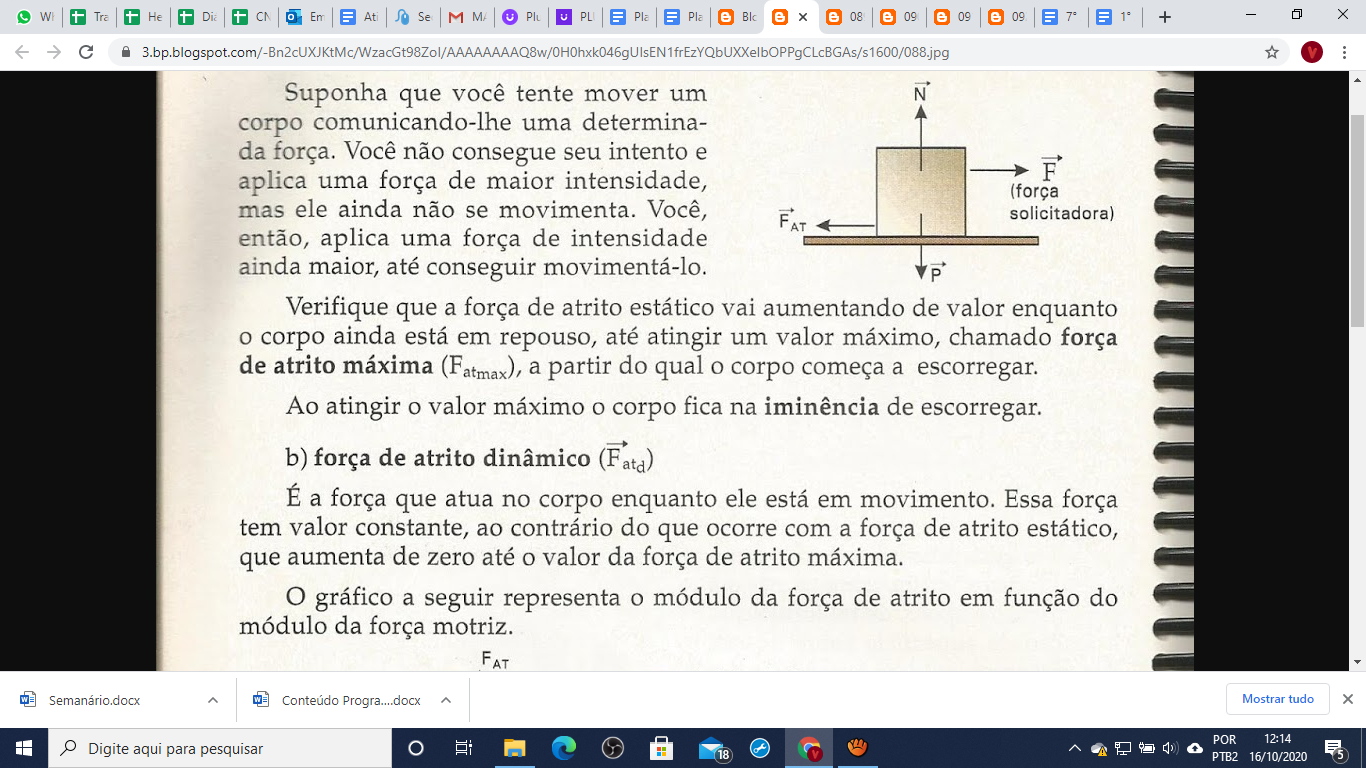This screenshot has height=768, width=1366.
Task: Switch to the 'Tra' spreadsheet tab
Action: tap(88, 17)
